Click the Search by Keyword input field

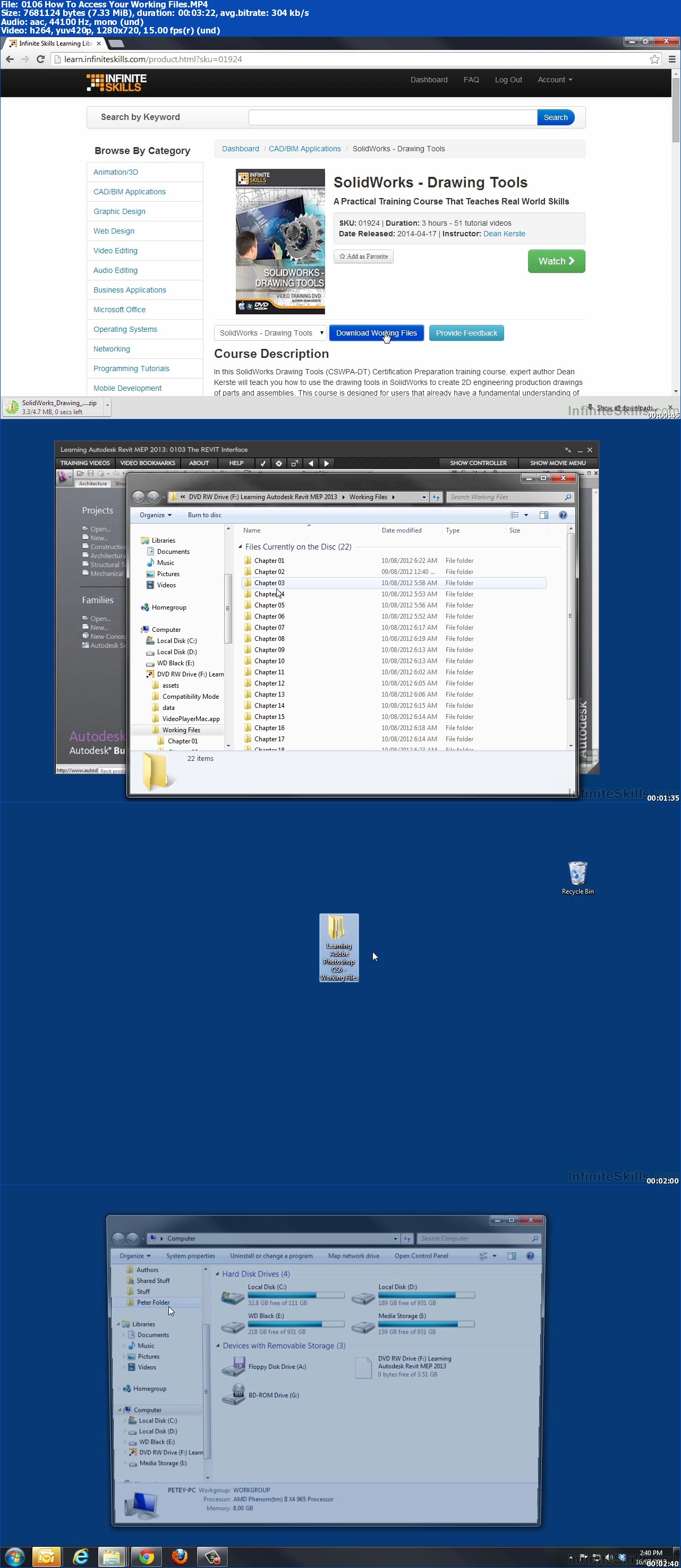393,117
